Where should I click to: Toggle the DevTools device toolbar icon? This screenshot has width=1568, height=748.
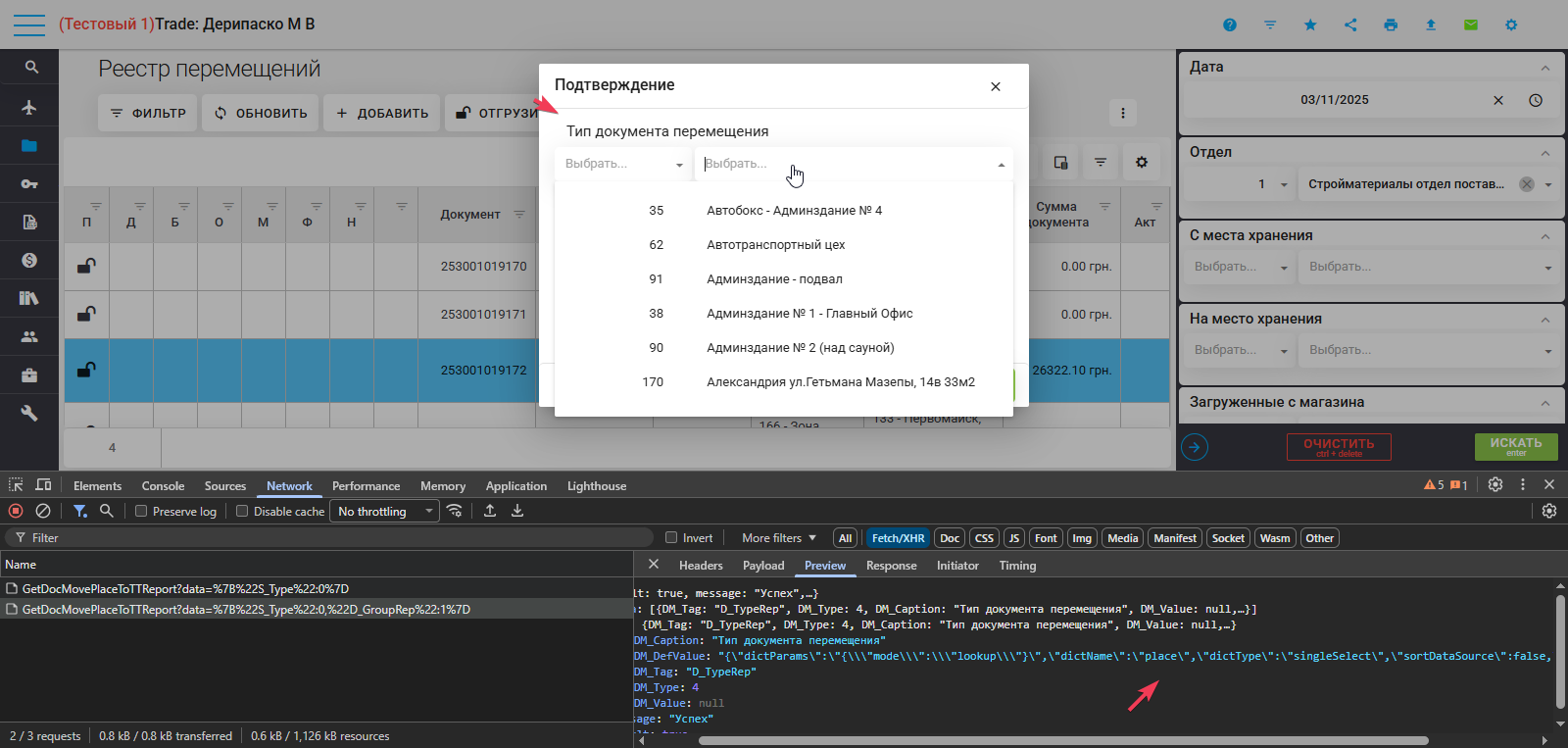coord(43,485)
